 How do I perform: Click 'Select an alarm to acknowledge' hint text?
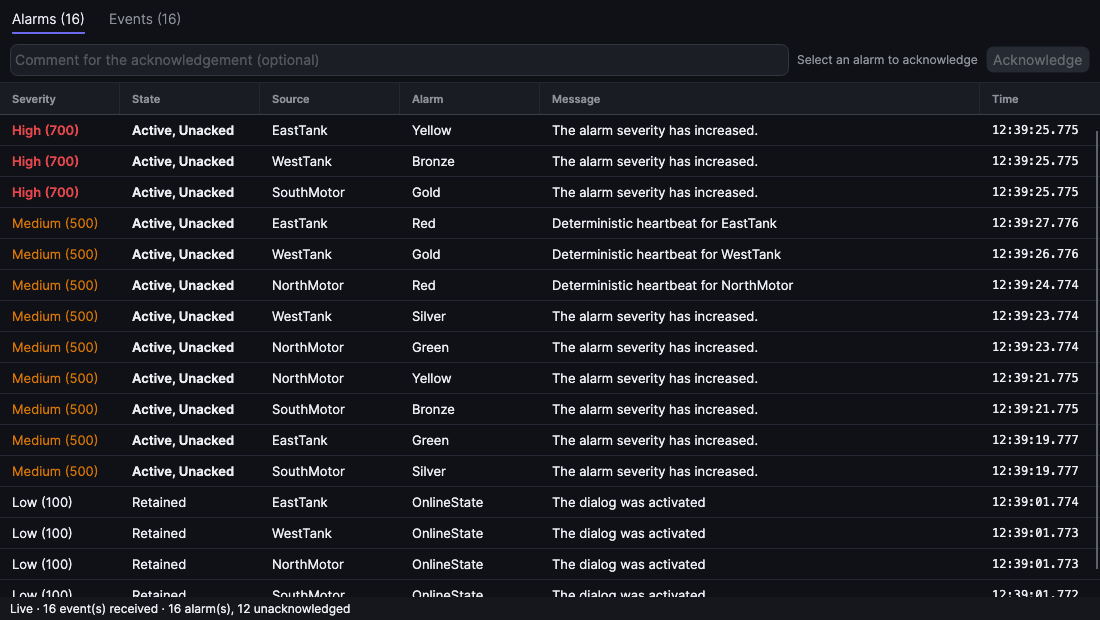[887, 60]
